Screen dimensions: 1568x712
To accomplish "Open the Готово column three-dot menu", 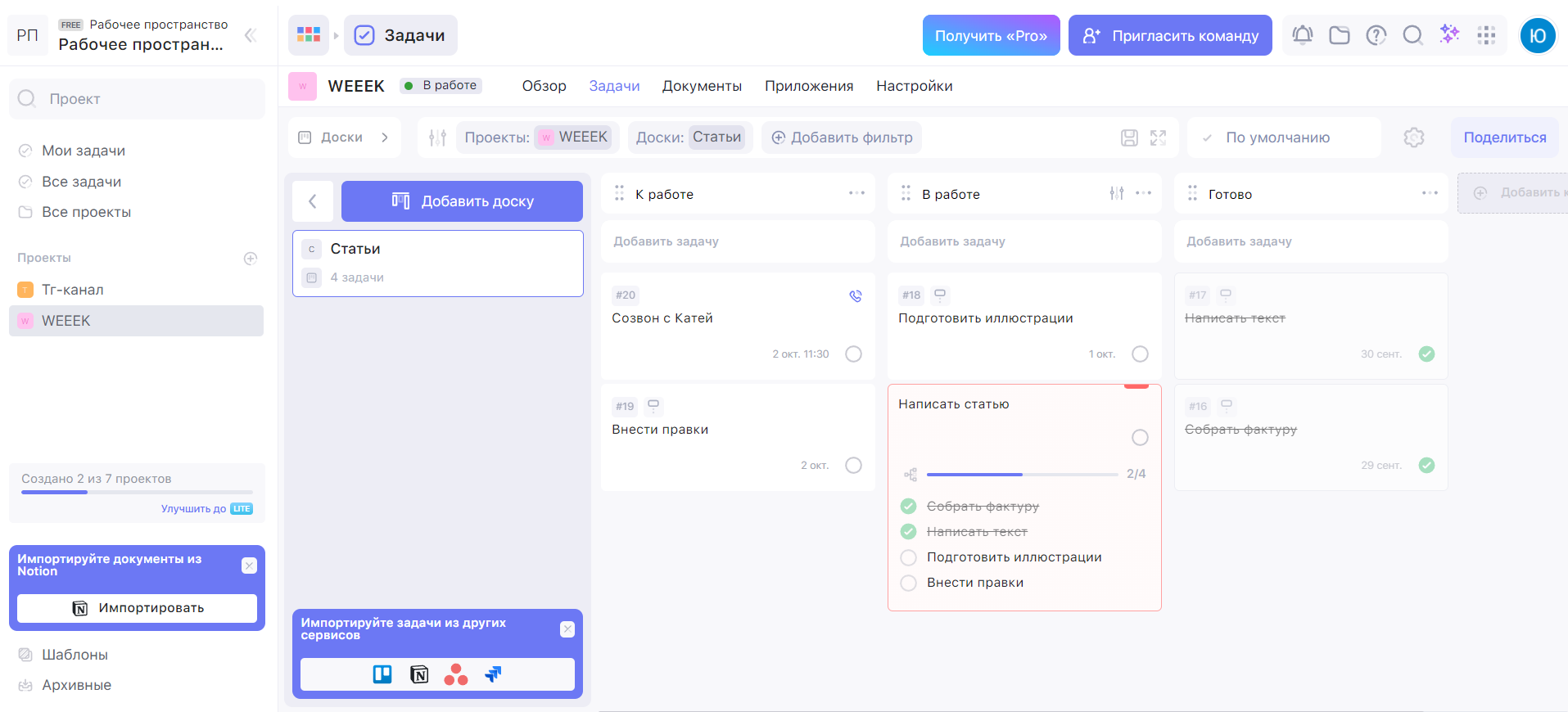I will click(x=1430, y=193).
